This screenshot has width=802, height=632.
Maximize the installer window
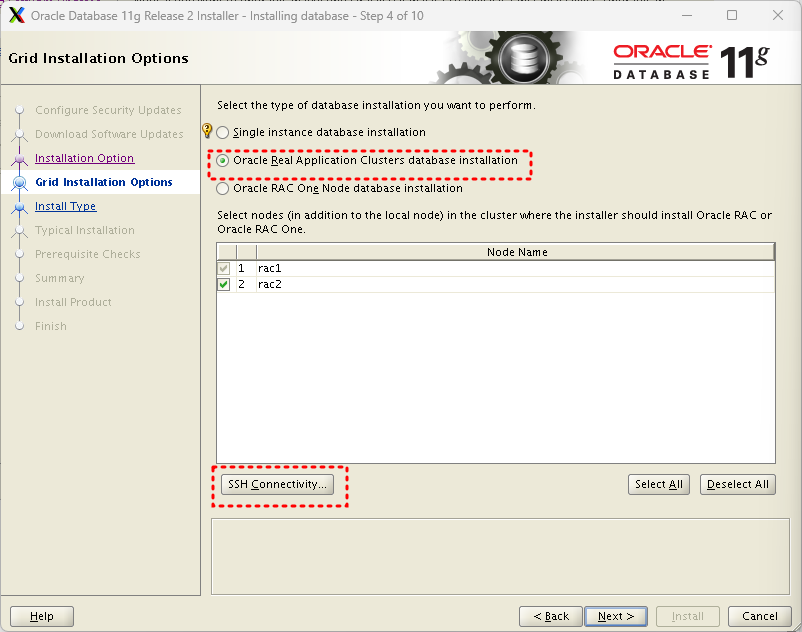point(732,15)
